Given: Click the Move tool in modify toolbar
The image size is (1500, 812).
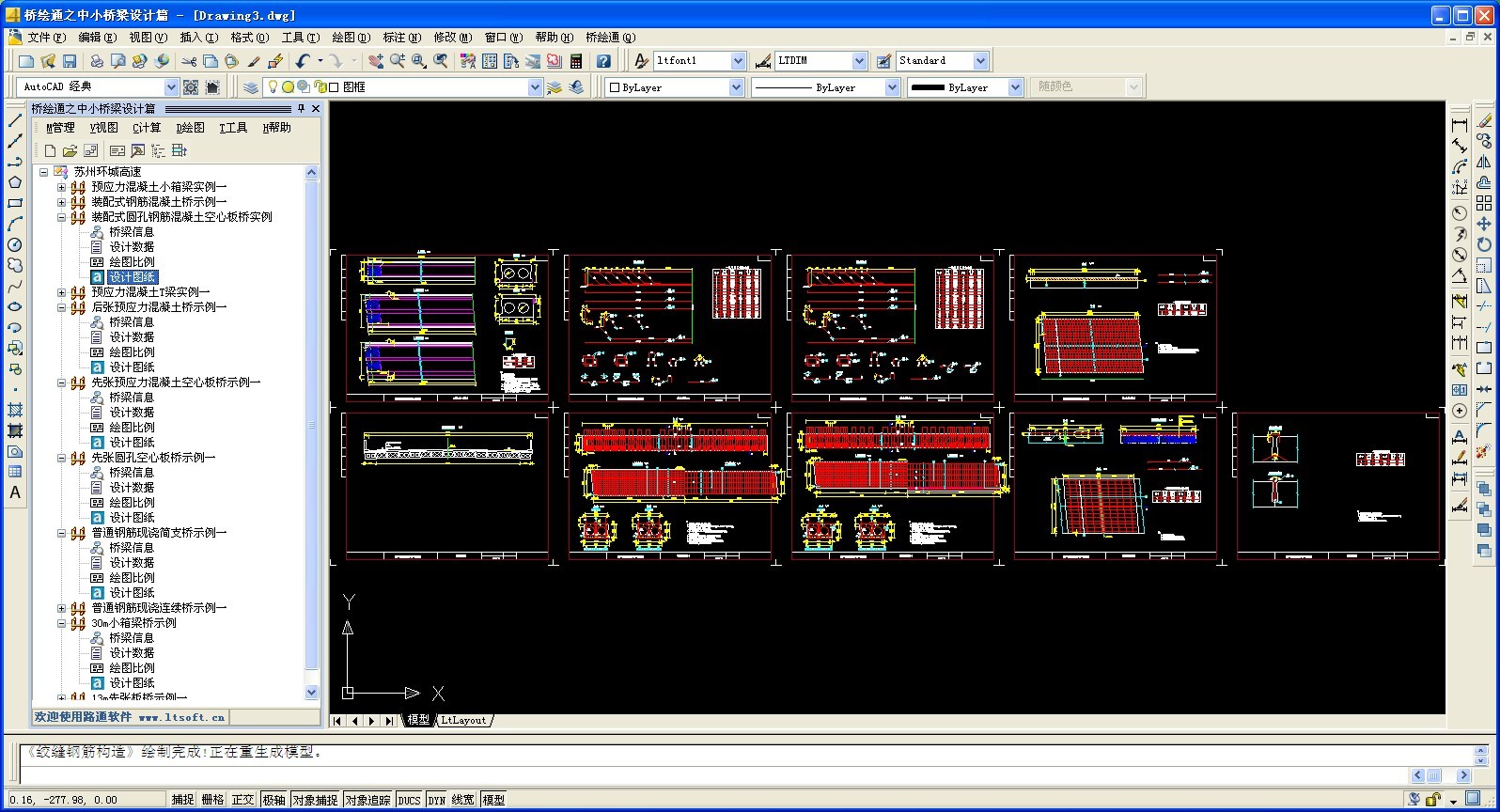Looking at the screenshot, I should [x=1484, y=224].
